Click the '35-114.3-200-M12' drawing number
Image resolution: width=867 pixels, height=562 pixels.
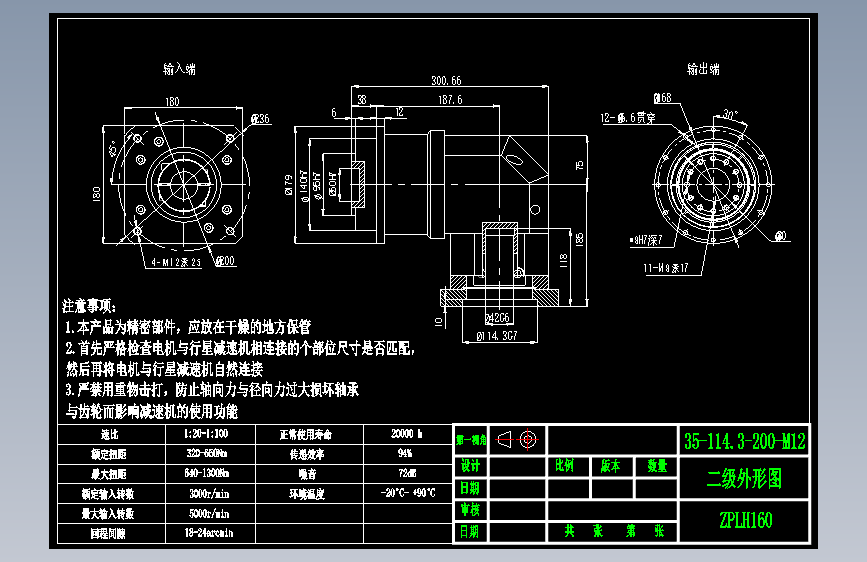click(745, 441)
